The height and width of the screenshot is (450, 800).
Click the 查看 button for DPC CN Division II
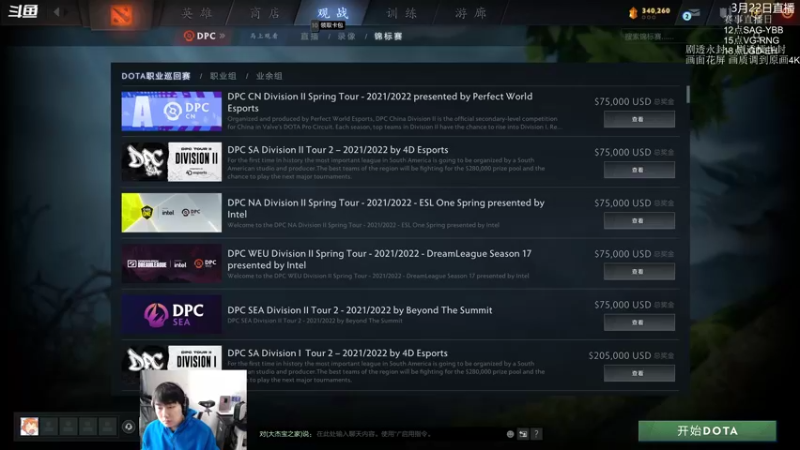pyautogui.click(x=639, y=119)
